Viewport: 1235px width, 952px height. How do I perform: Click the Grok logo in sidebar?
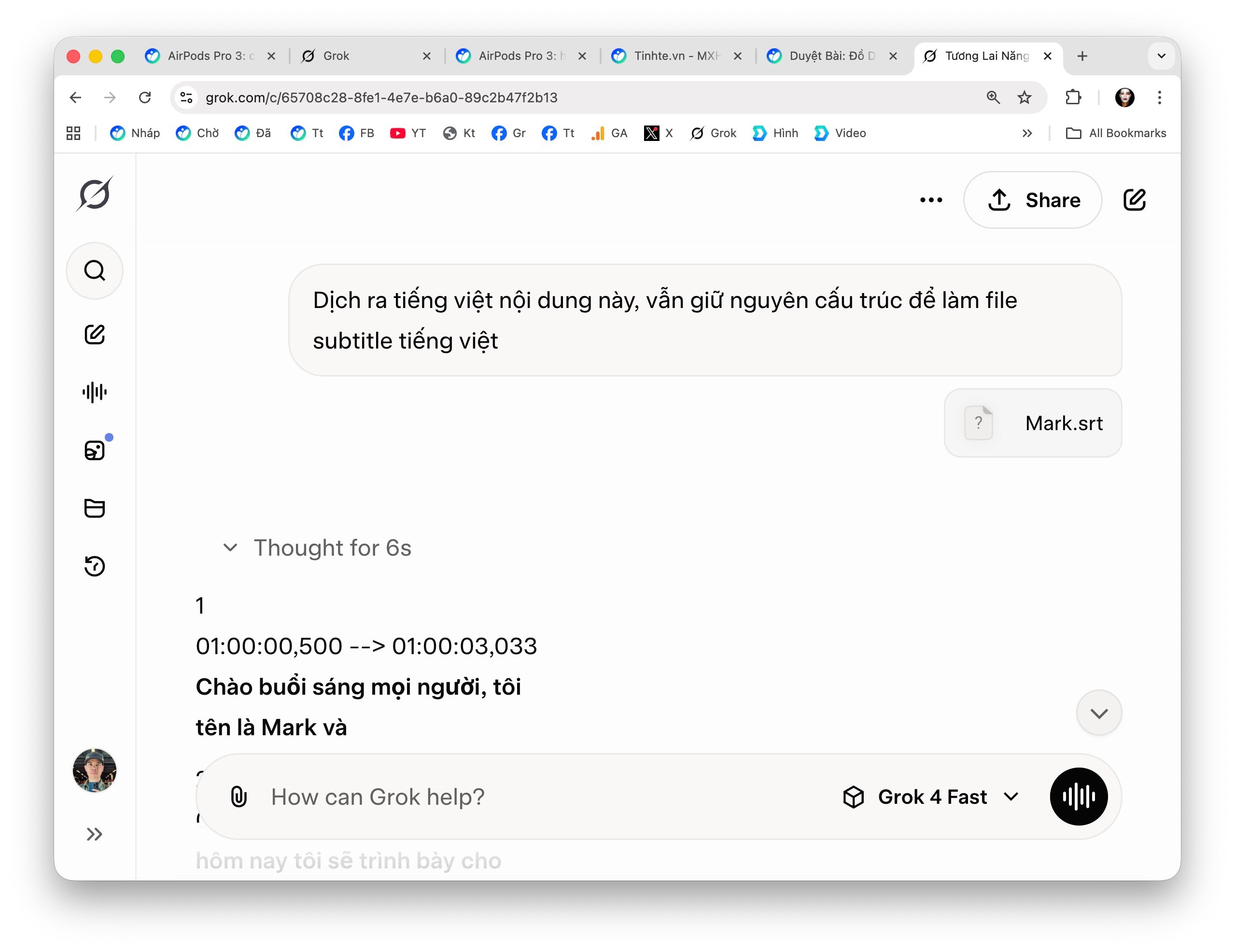click(x=95, y=195)
